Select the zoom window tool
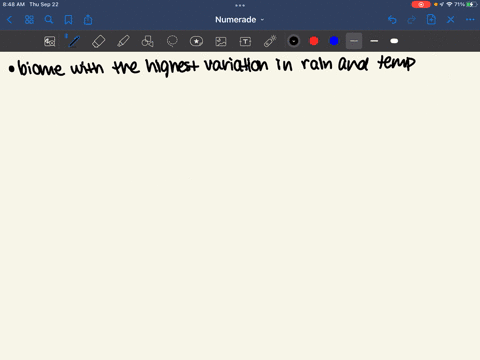Viewport: 480px width, 360px height. pos(50,41)
